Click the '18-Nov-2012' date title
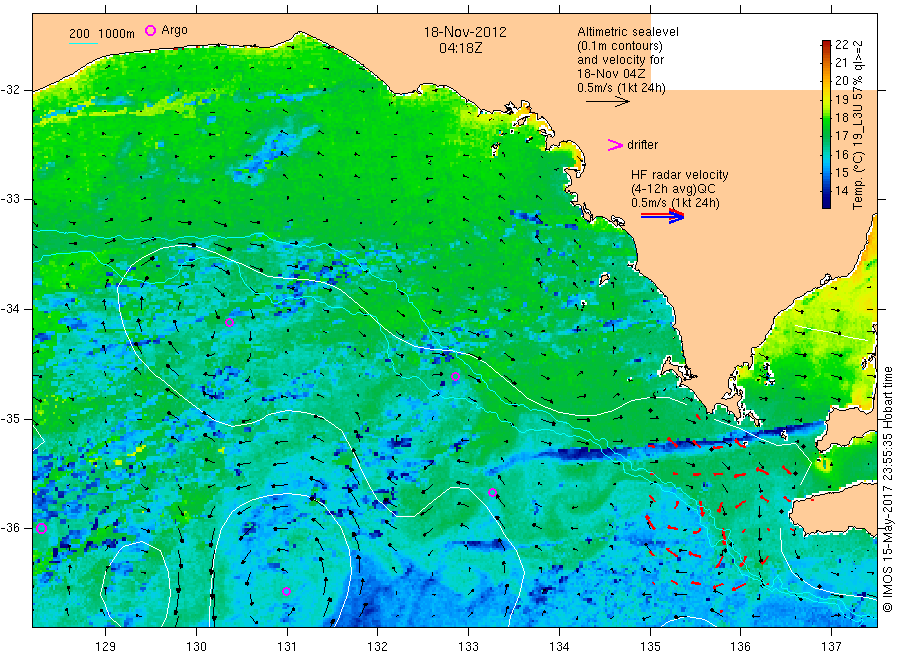Image resolution: width=900 pixels, height=660 pixels. pos(465,32)
